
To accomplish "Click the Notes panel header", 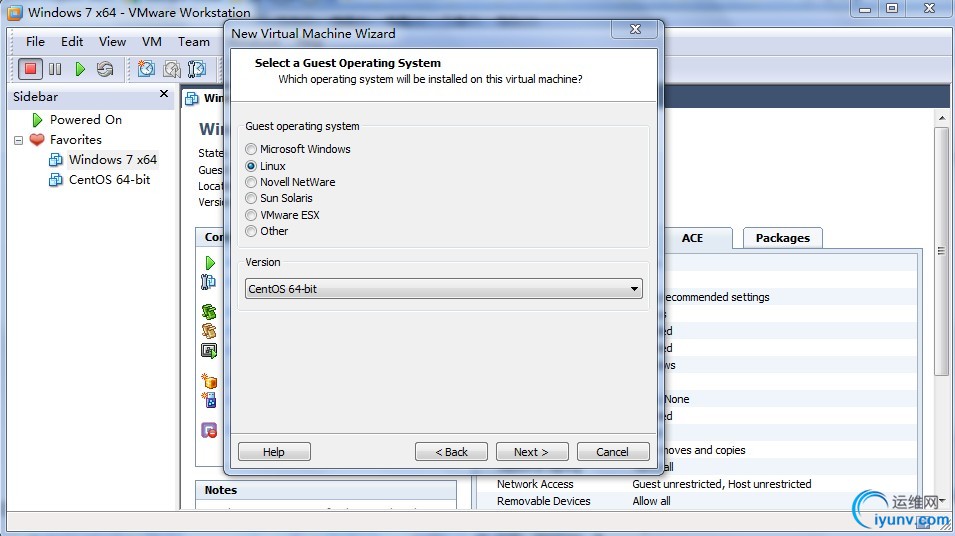I will pyautogui.click(x=326, y=490).
